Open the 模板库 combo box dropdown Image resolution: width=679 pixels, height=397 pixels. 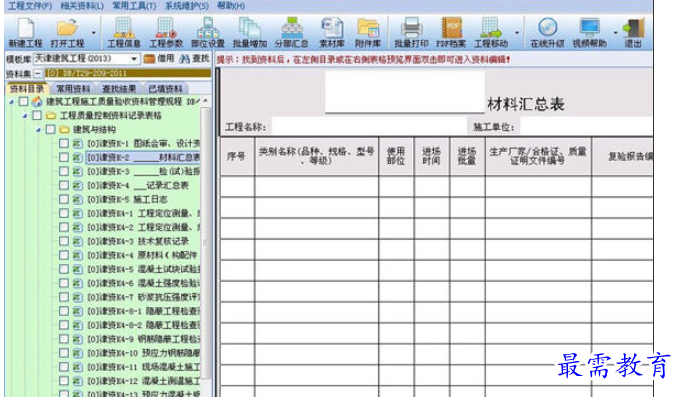(x=134, y=58)
